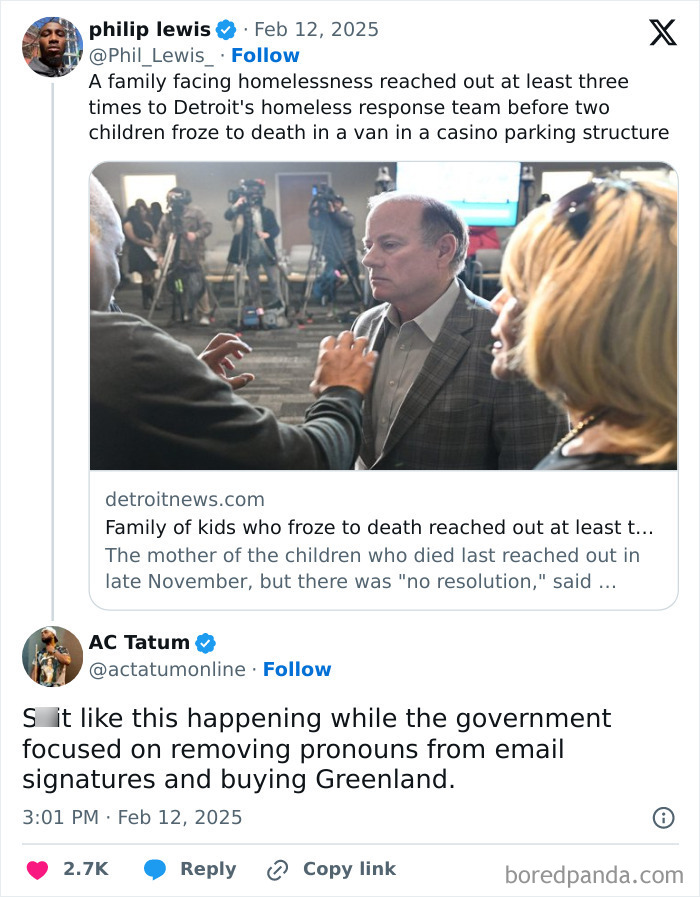700x897 pixels.
Task: Follow the @actatumonline account
Action: pos(297,670)
